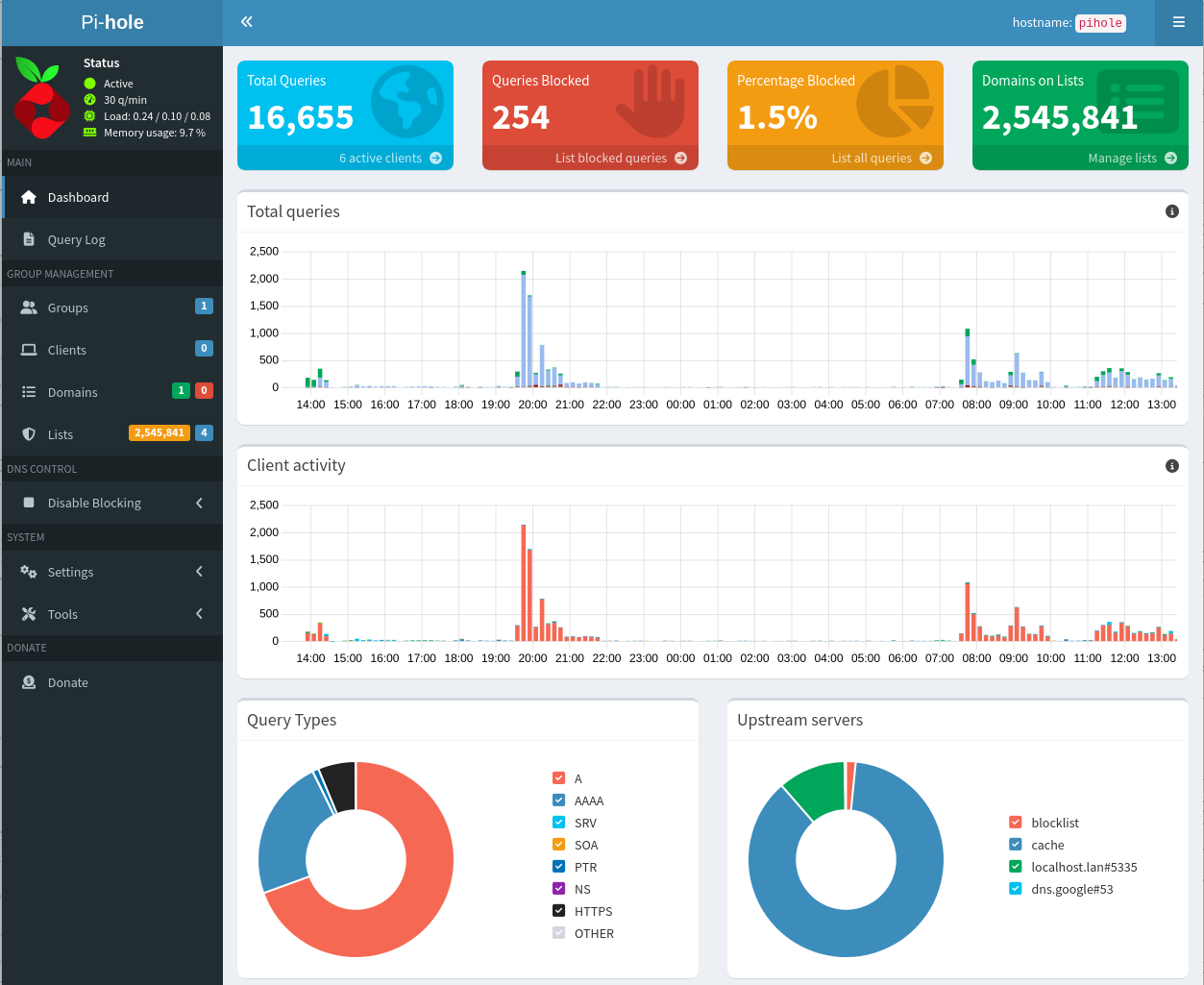Toggle the HTTPS query type checkbox

[x=559, y=911]
